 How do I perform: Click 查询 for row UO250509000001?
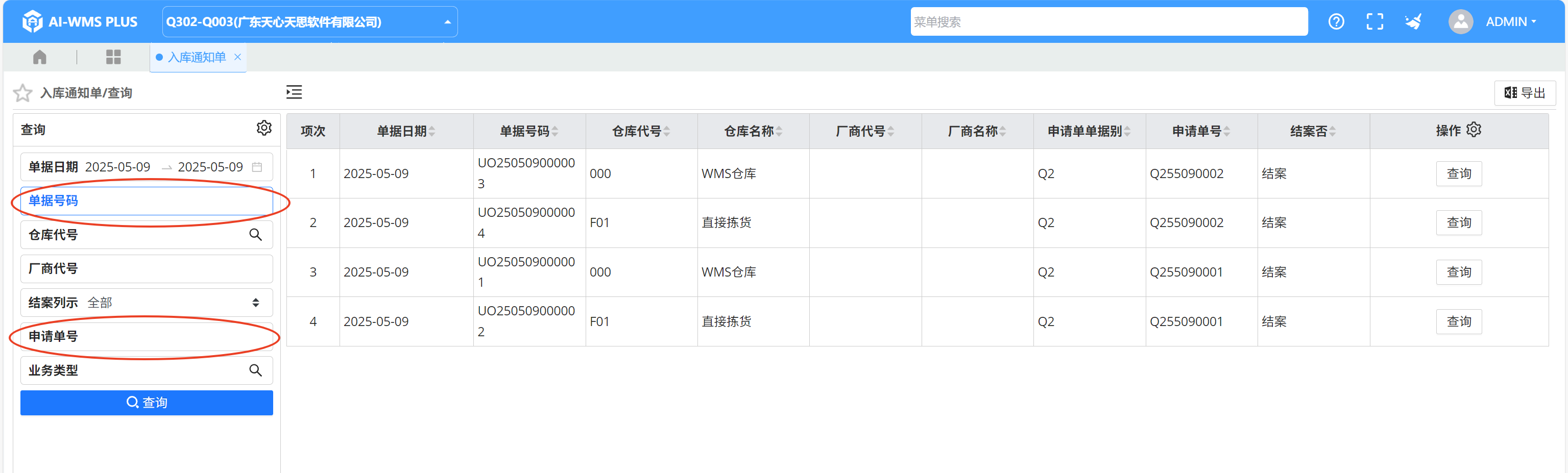(1458, 272)
